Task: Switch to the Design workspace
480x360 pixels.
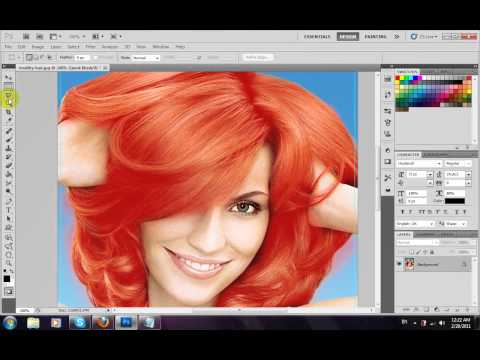Action: (348, 36)
